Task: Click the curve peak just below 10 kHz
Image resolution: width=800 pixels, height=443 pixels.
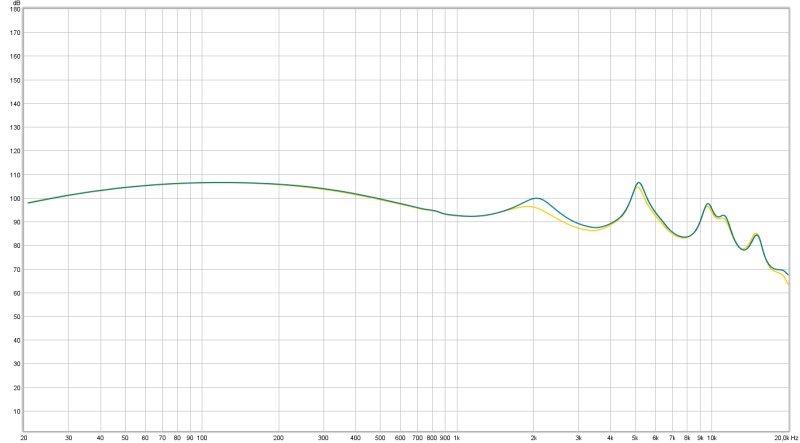Action: pos(707,204)
